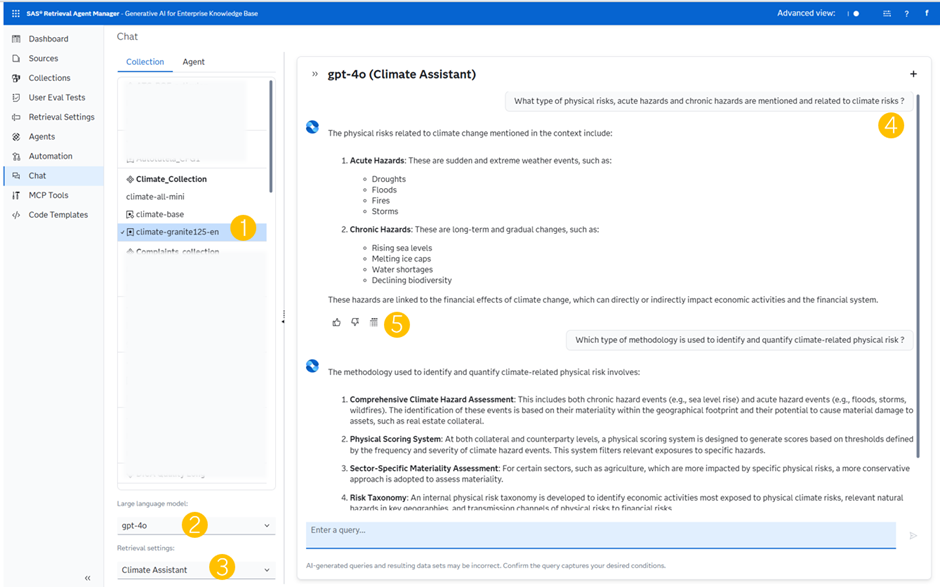
Task: Click the Retrieval Settings sidebar icon
Action: 16,117
